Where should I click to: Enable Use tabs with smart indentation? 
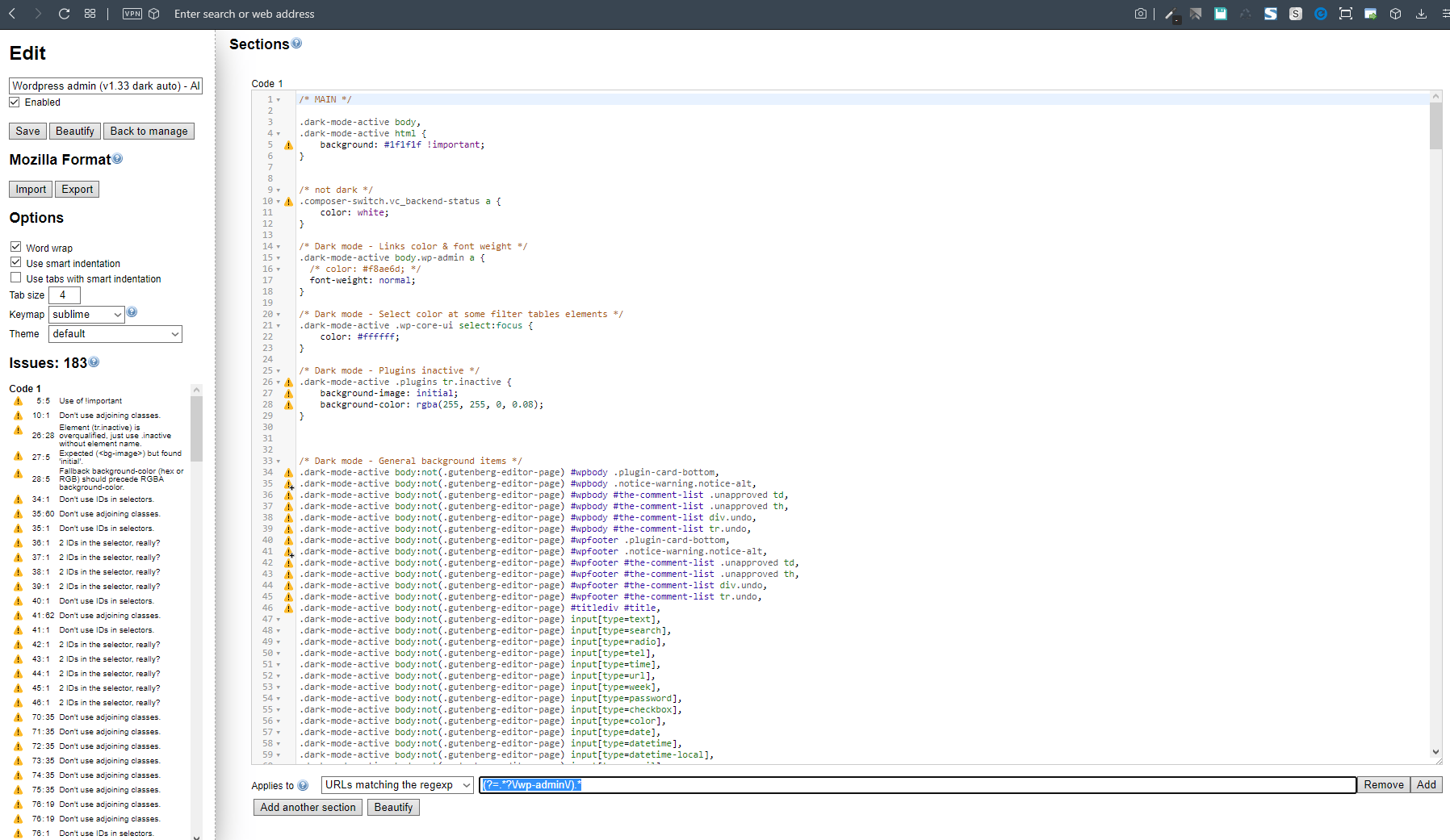pyautogui.click(x=15, y=278)
